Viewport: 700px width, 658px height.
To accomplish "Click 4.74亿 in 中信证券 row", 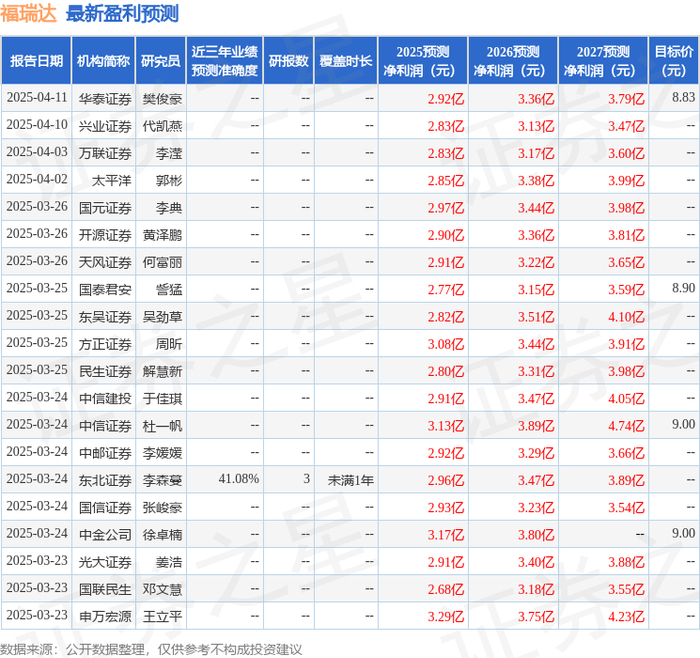I will pyautogui.click(x=626, y=425).
